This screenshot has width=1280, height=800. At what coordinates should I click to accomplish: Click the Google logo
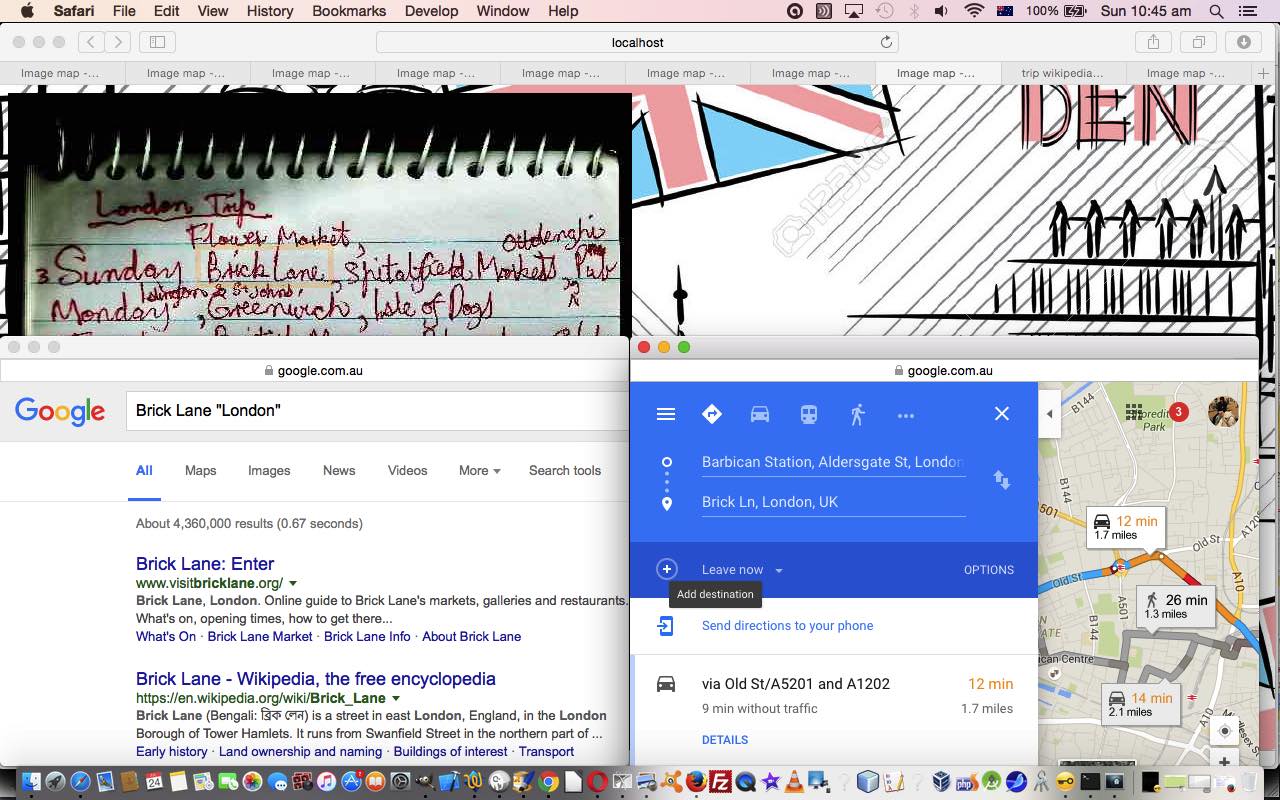point(60,411)
